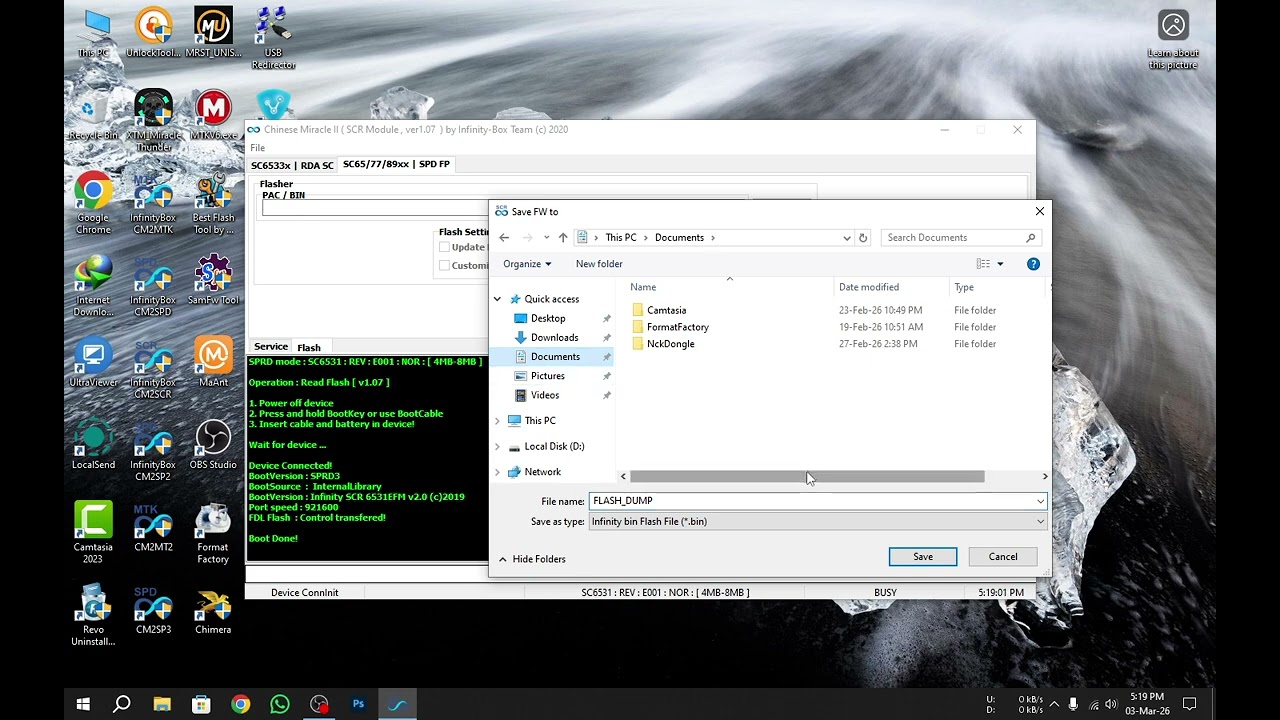Open LocalSend desktop shortcut
The width and height of the screenshot is (1280, 720).
[93, 445]
